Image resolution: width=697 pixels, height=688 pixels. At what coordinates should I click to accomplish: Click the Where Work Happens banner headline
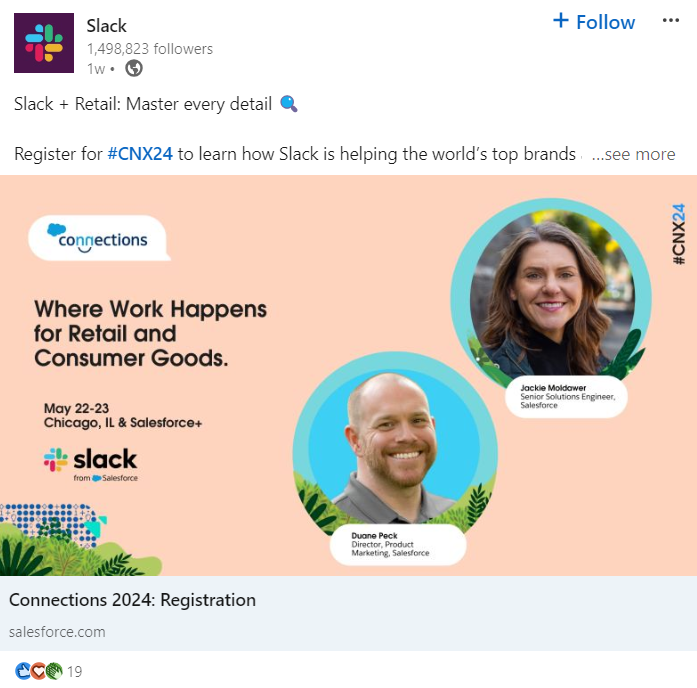click(150, 333)
